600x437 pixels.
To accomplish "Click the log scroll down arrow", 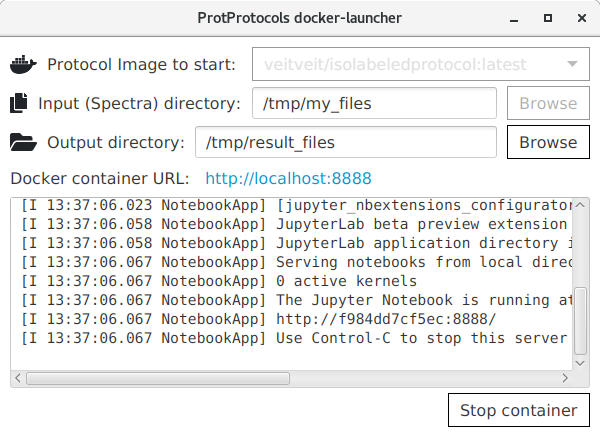I will pos(580,363).
